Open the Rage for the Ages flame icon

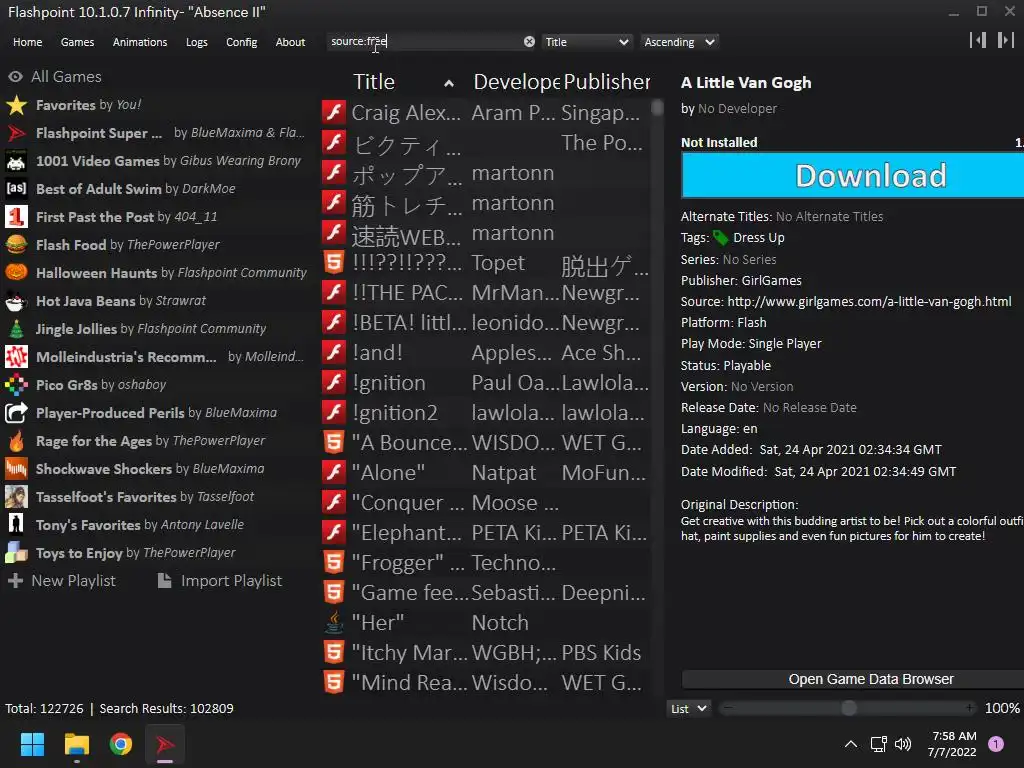[x=16, y=441]
